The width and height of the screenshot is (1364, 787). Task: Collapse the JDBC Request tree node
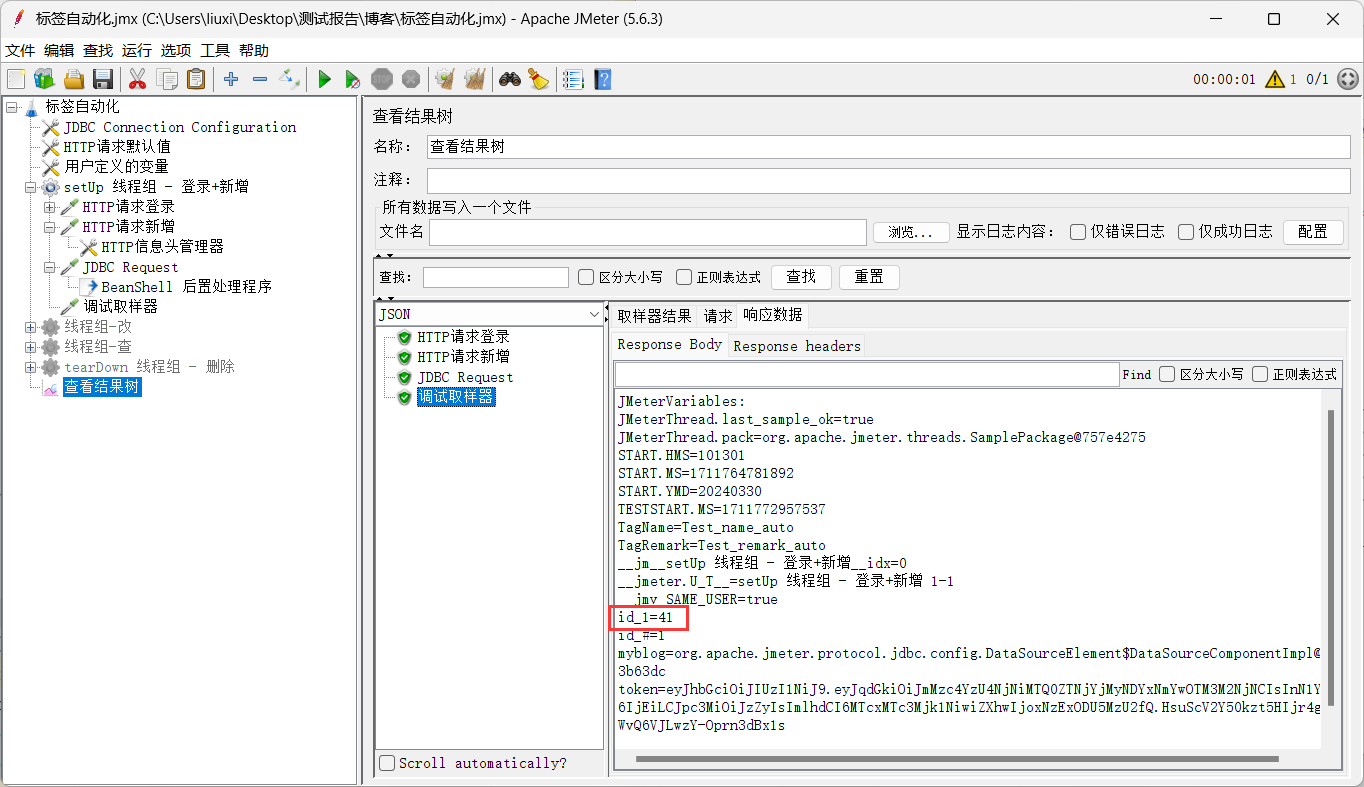coord(50,267)
